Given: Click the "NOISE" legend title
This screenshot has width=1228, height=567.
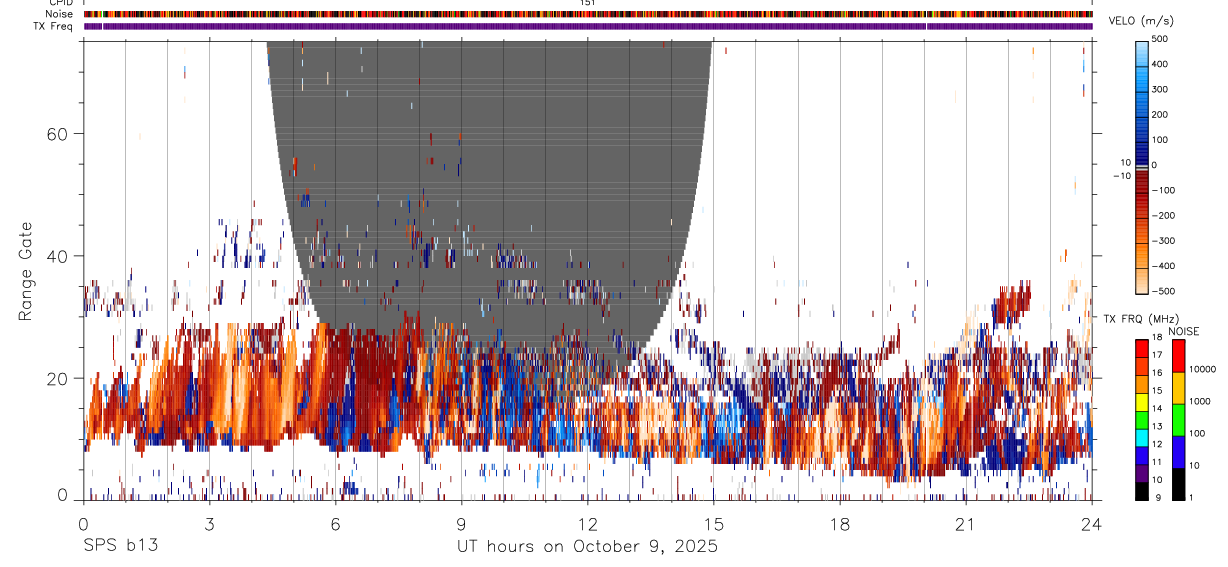Looking at the screenshot, I should pos(1183,331).
